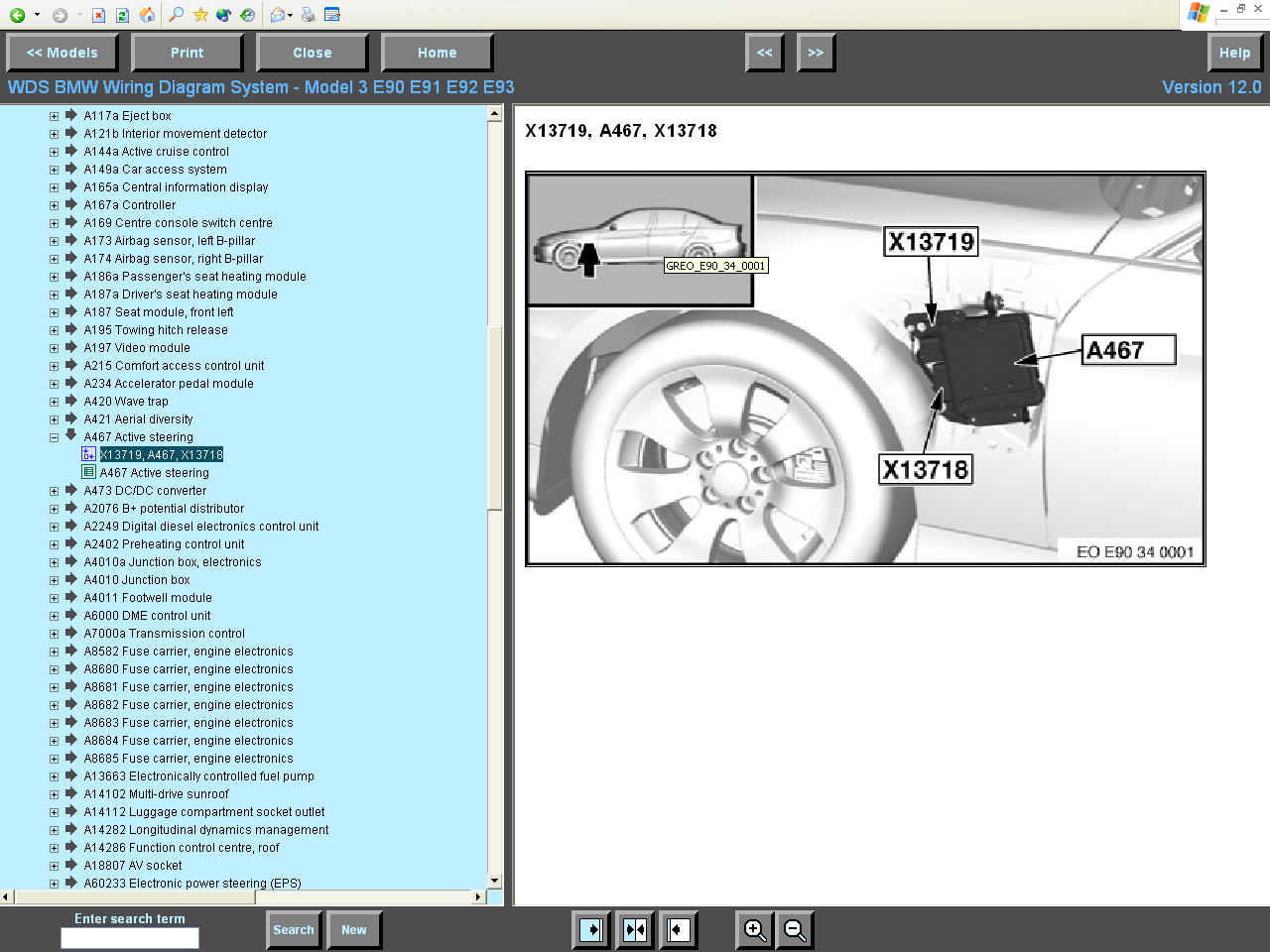Expand the A473 DC/DC converter node
Viewport: 1270px width, 952px height.
point(54,491)
